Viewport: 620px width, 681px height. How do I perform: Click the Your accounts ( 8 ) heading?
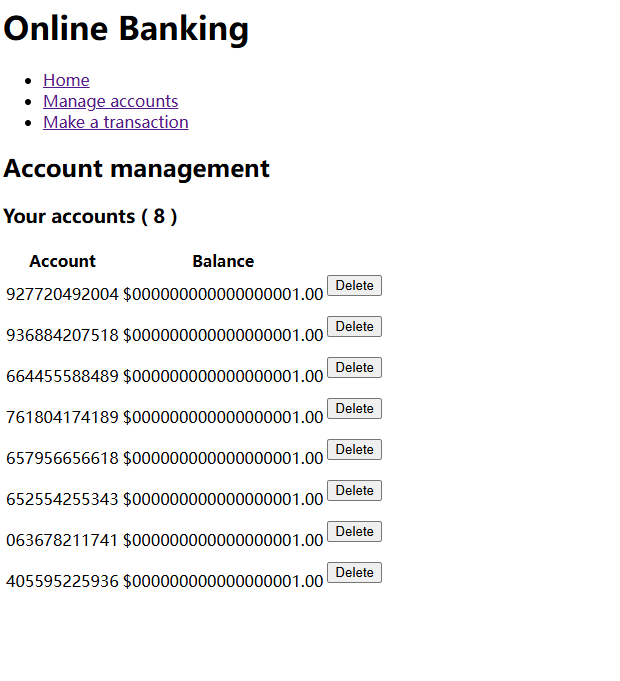(x=90, y=216)
